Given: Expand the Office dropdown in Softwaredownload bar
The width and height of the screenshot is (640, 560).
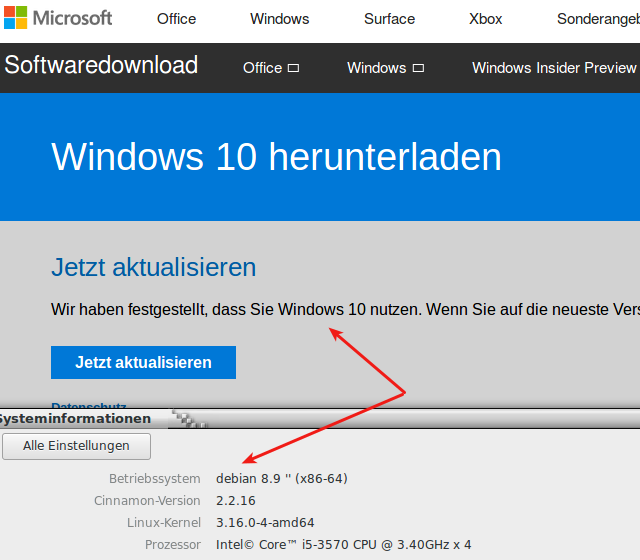Looking at the screenshot, I should coord(271,68).
